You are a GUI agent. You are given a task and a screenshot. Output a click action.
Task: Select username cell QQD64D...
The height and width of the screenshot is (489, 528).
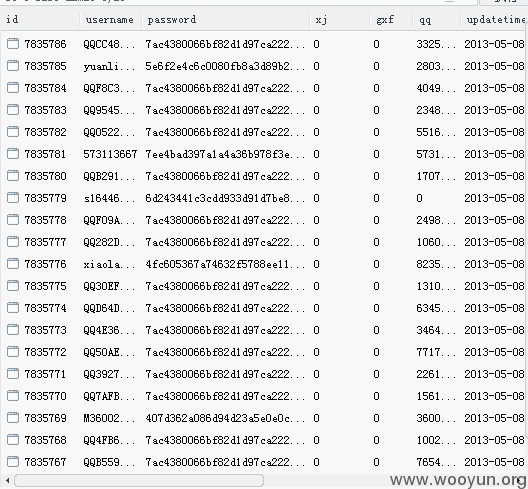109,308
